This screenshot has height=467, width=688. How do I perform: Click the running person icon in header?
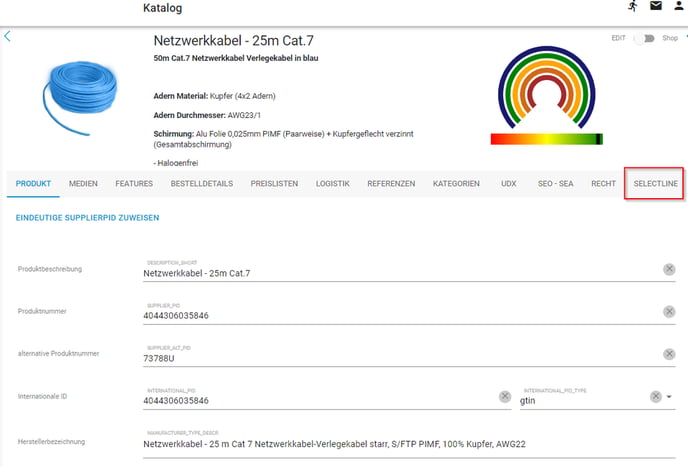[x=632, y=7]
